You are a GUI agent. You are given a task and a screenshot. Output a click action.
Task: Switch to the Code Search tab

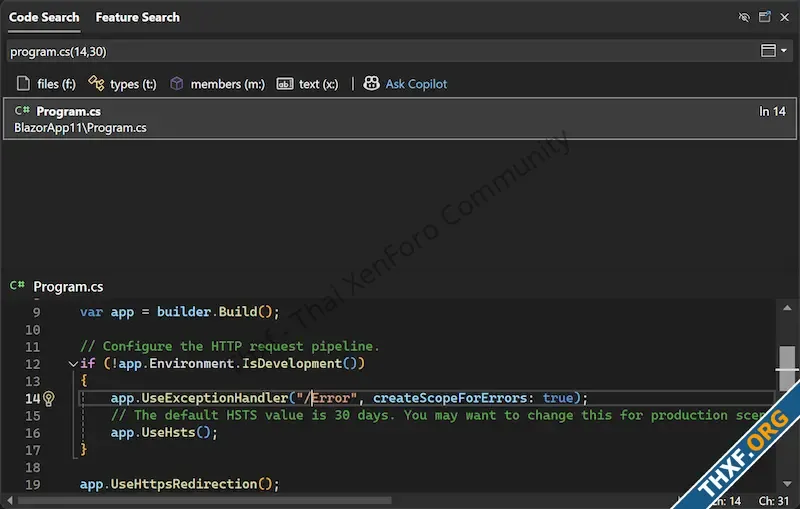44,17
